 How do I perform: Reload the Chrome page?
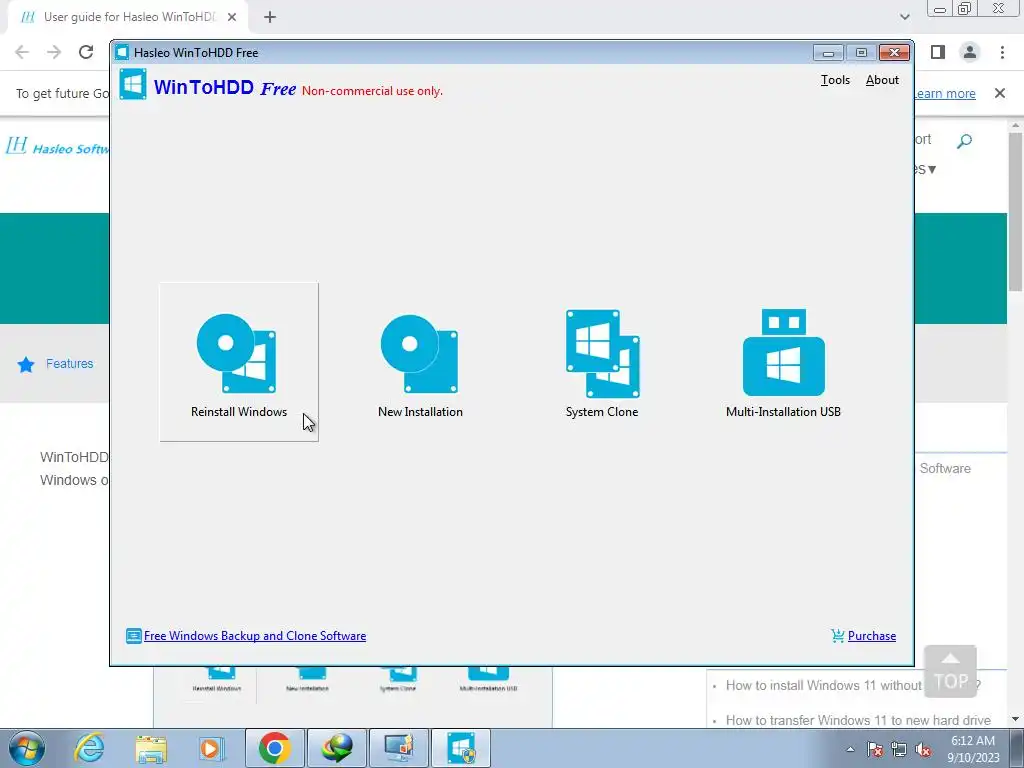coord(86,52)
